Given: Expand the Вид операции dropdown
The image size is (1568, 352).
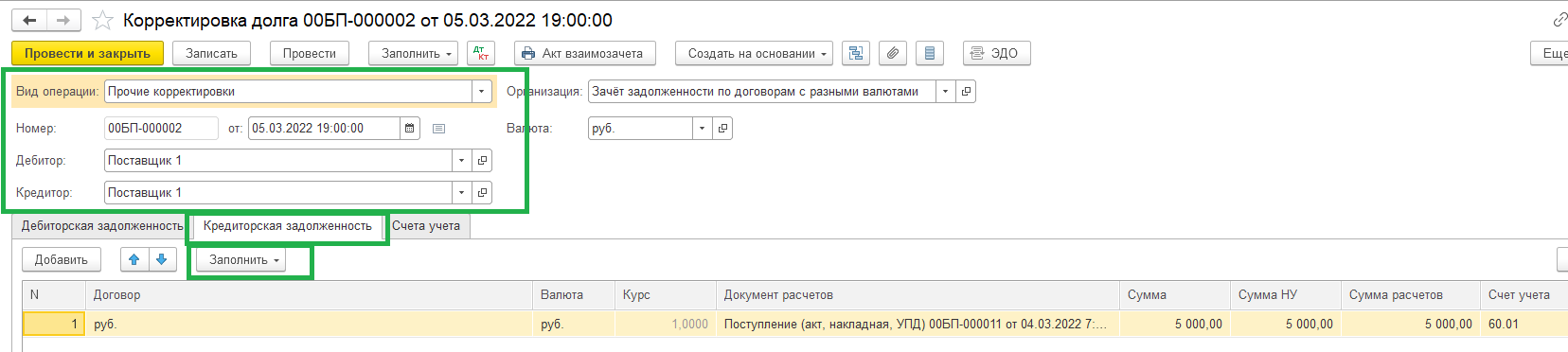Looking at the screenshot, I should [482, 91].
